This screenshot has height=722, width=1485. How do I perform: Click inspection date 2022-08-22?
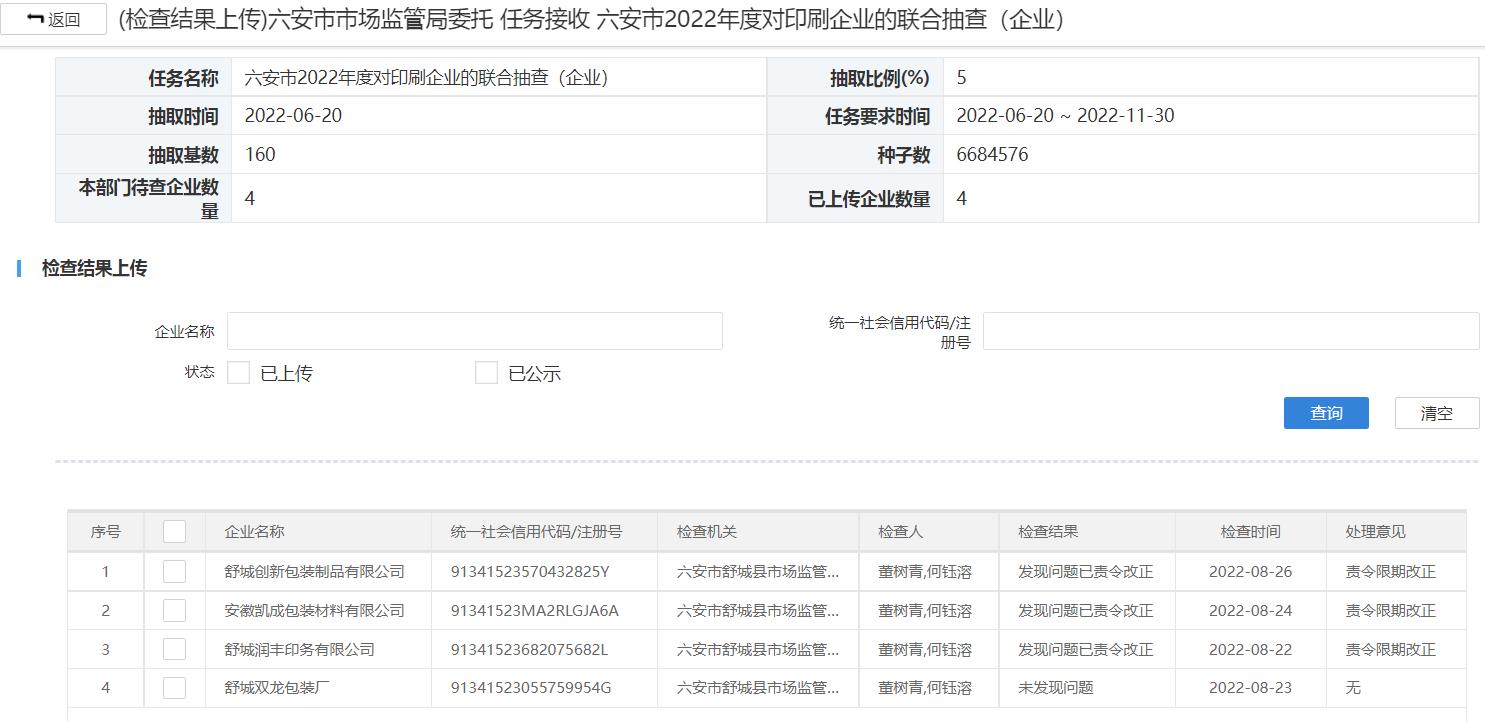tap(1250, 650)
